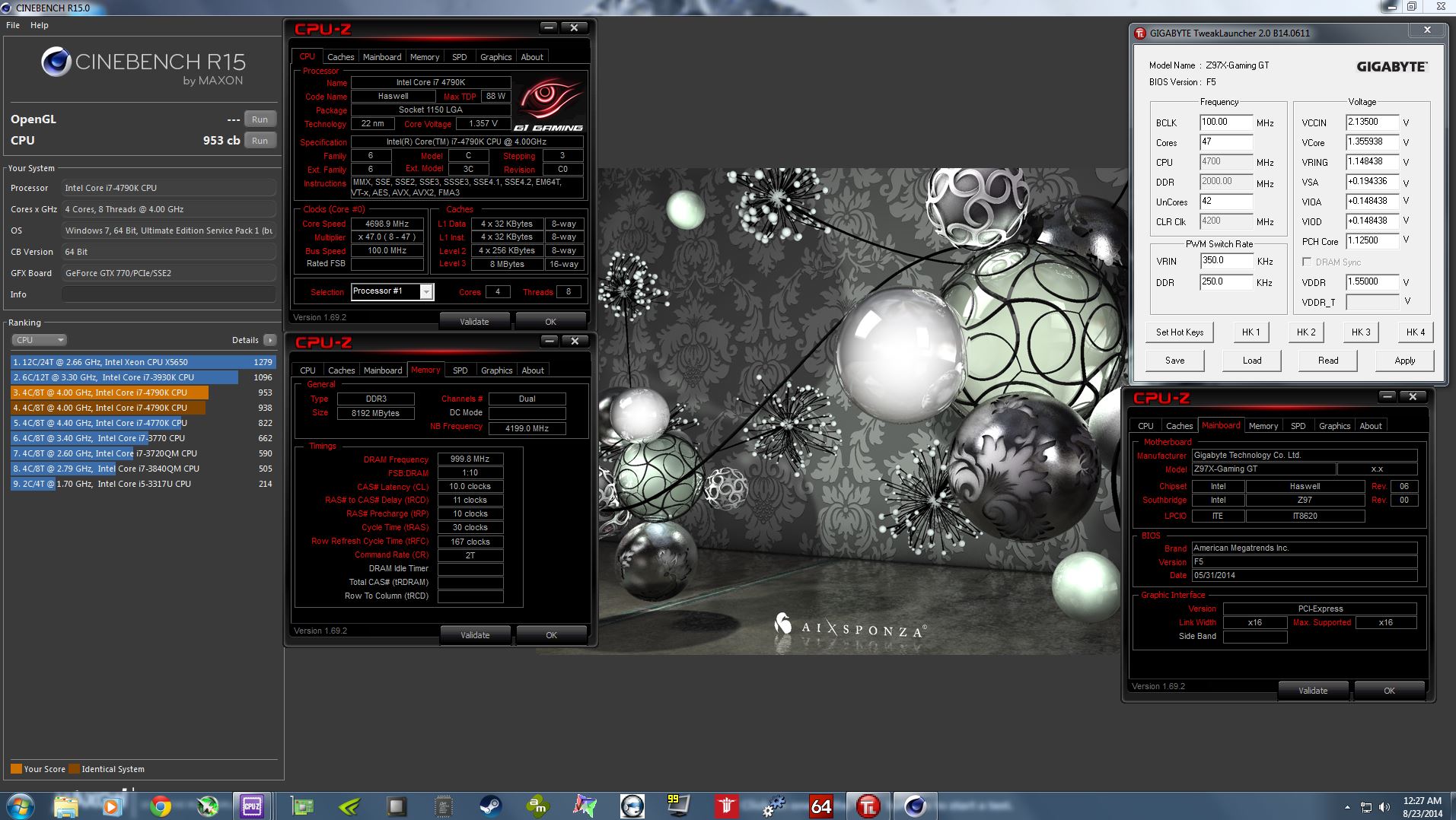Open the grey square chip taskbar icon
This screenshot has width=1456, height=820.
(x=396, y=806)
